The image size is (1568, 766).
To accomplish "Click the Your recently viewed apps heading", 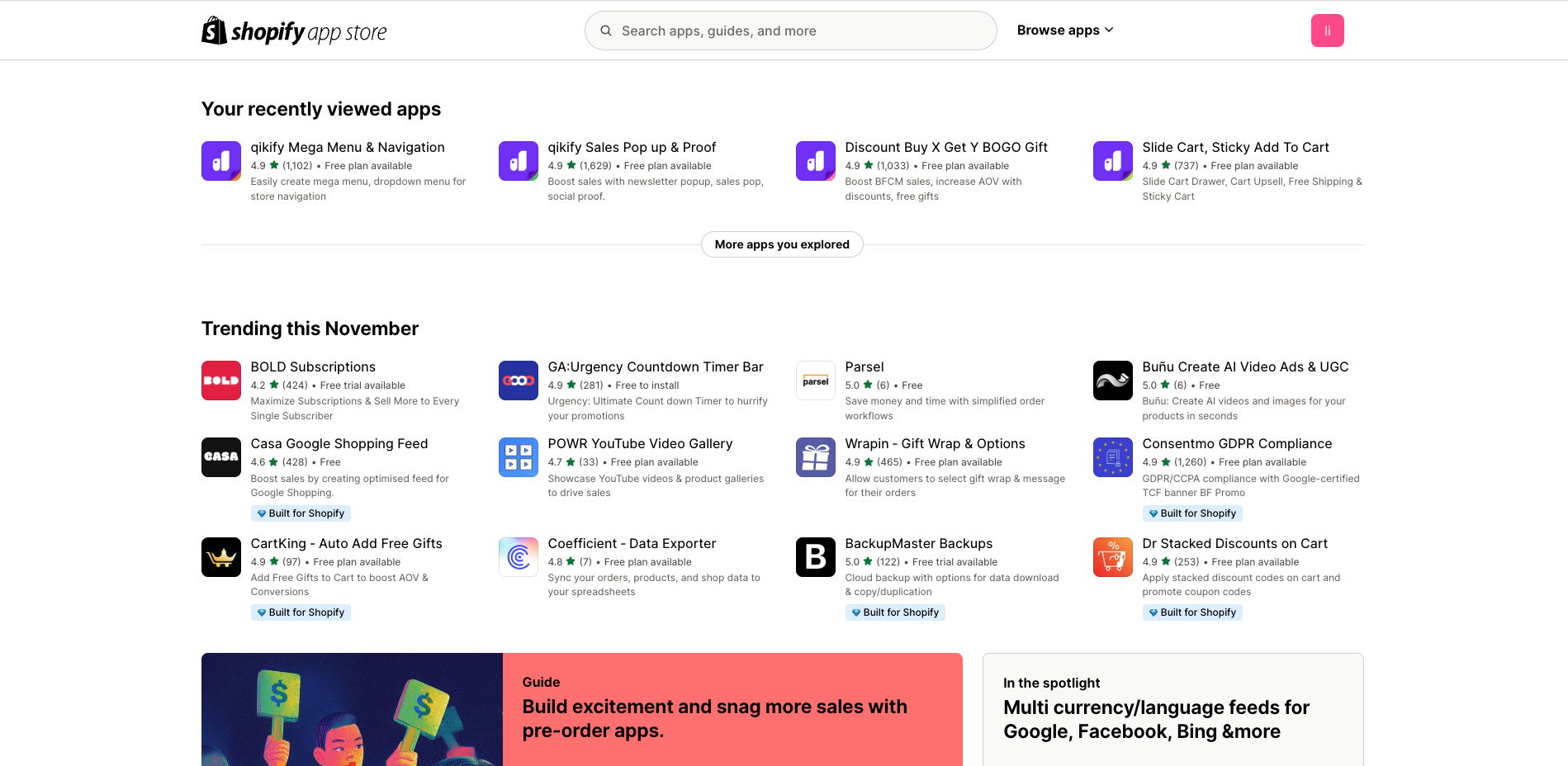I will tap(321, 109).
